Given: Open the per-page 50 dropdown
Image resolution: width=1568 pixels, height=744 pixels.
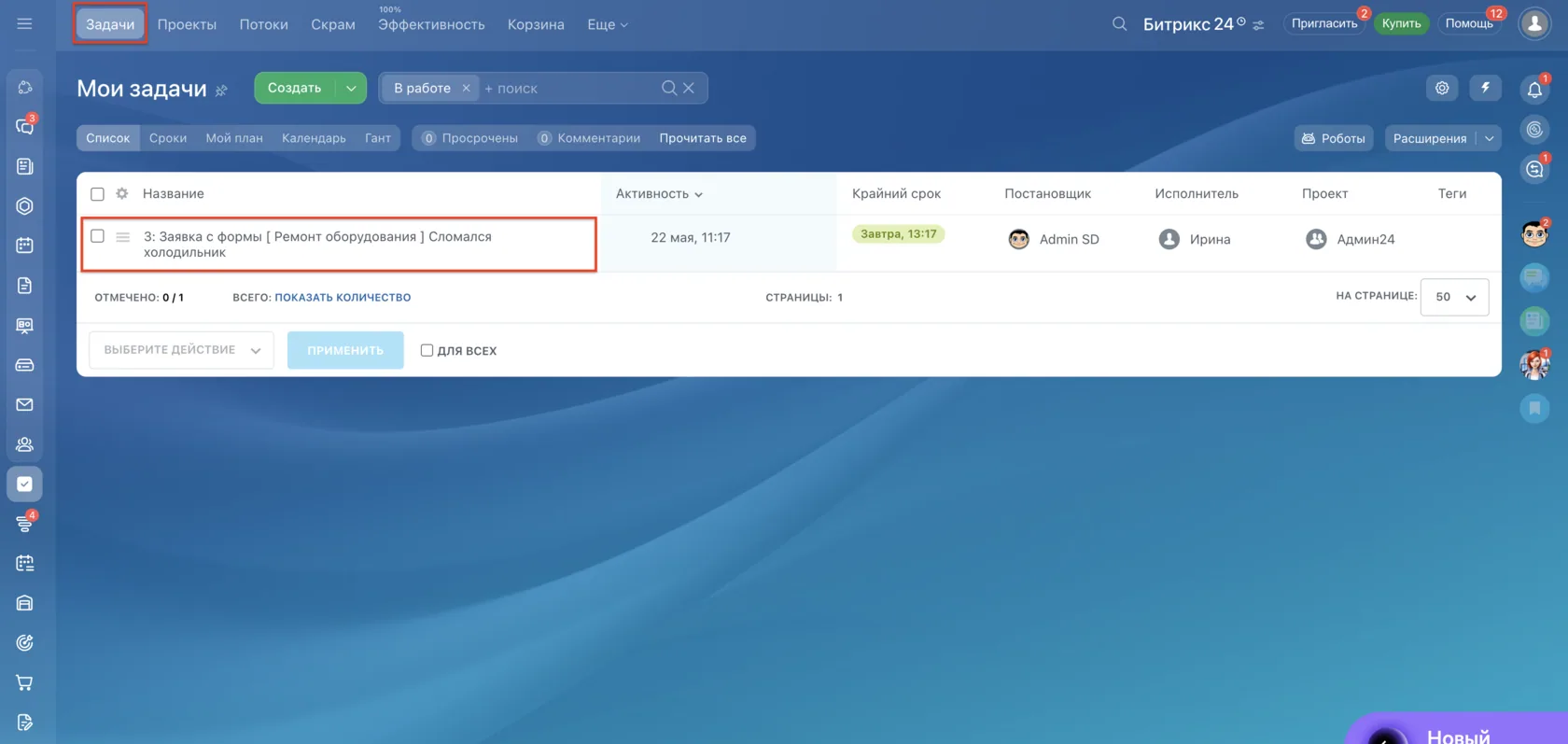Looking at the screenshot, I should coord(1454,297).
